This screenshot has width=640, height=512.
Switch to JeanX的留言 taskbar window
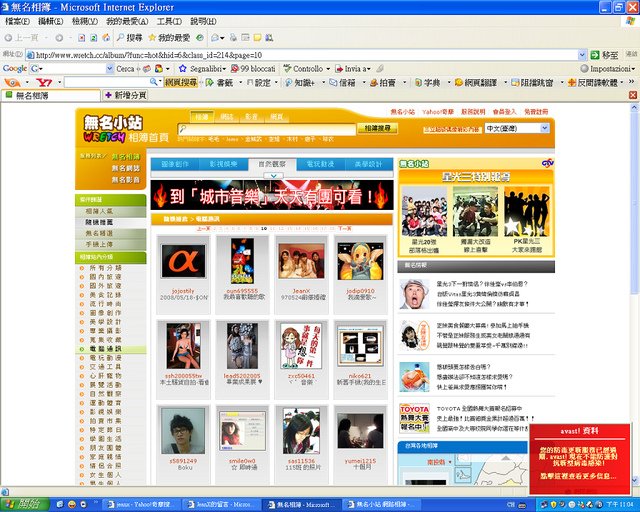(x=220, y=505)
